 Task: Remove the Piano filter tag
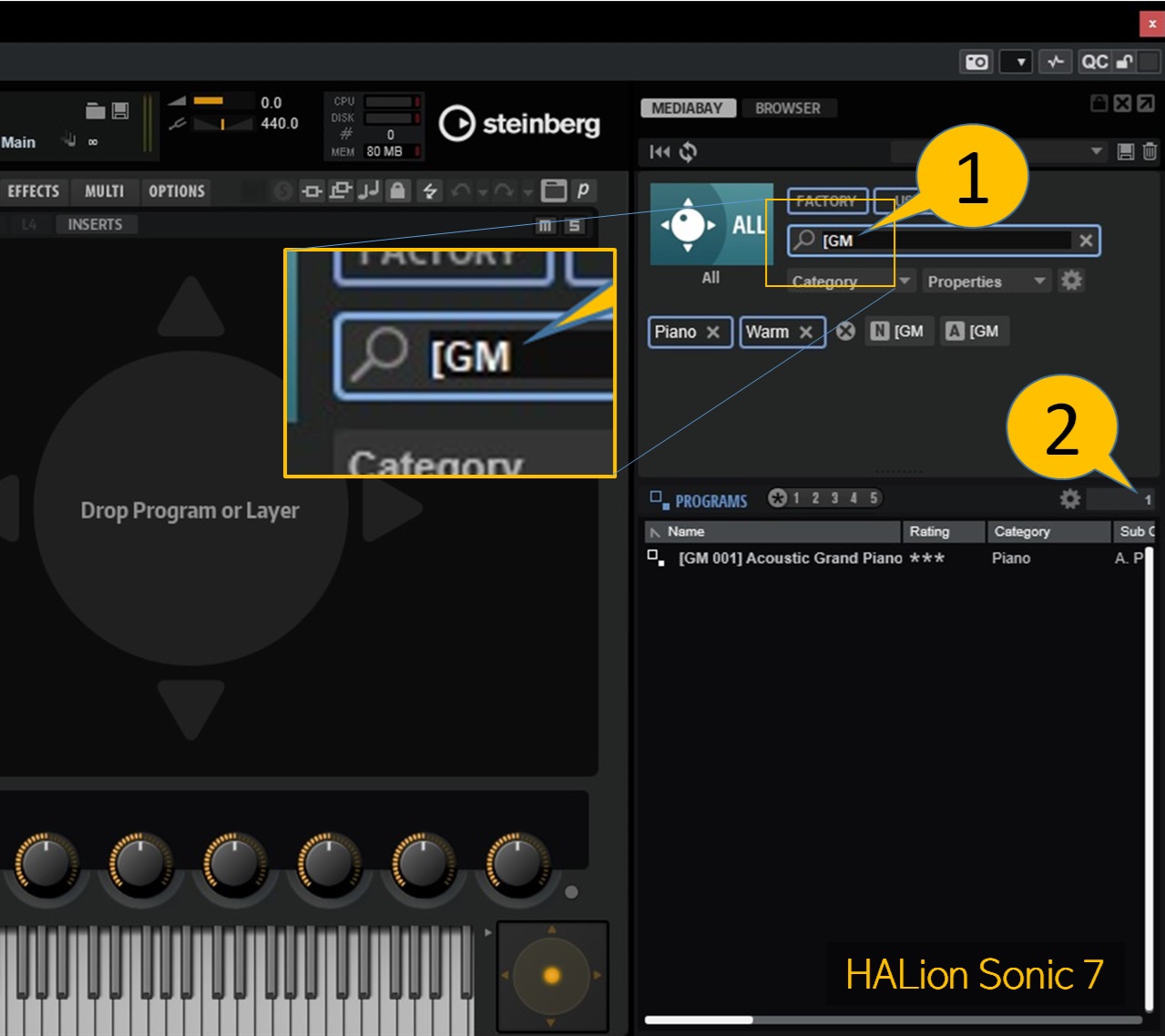tap(713, 333)
